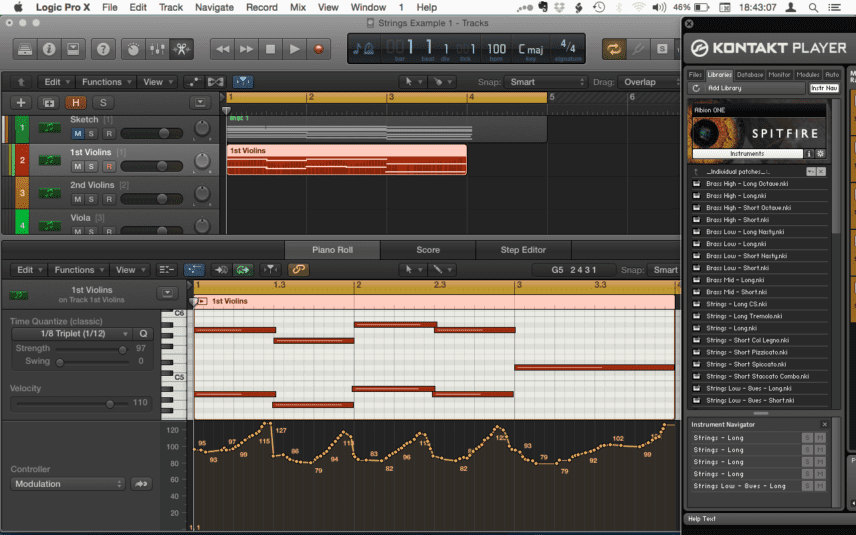Apply quantize with the Q button

[143, 334]
